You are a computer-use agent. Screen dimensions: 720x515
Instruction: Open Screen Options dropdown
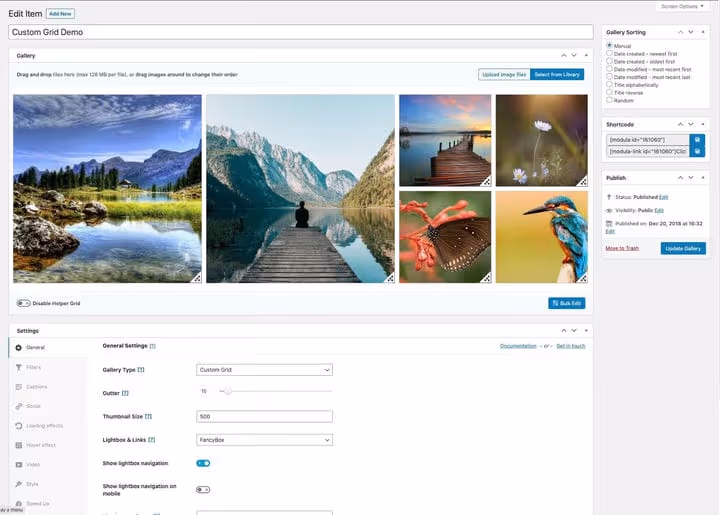tap(682, 6)
